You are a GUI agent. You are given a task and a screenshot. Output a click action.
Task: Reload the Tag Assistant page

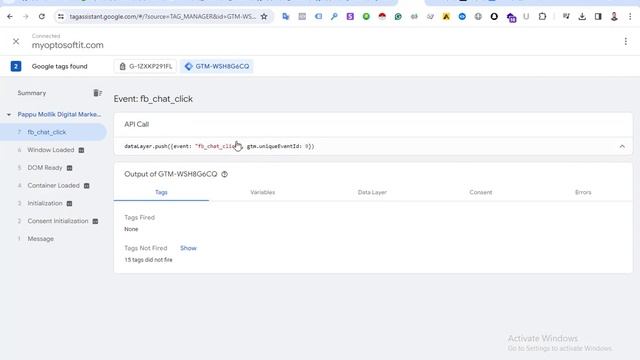(42, 17)
